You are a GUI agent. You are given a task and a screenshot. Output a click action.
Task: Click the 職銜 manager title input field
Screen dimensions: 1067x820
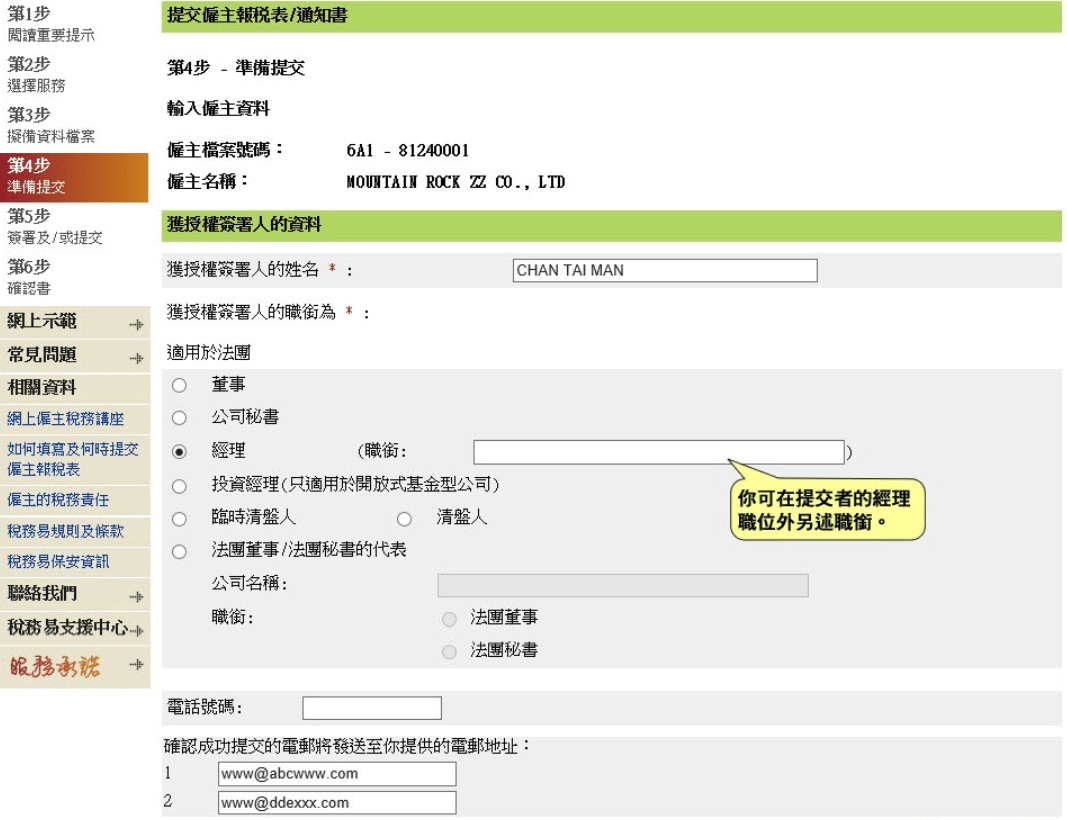click(659, 452)
